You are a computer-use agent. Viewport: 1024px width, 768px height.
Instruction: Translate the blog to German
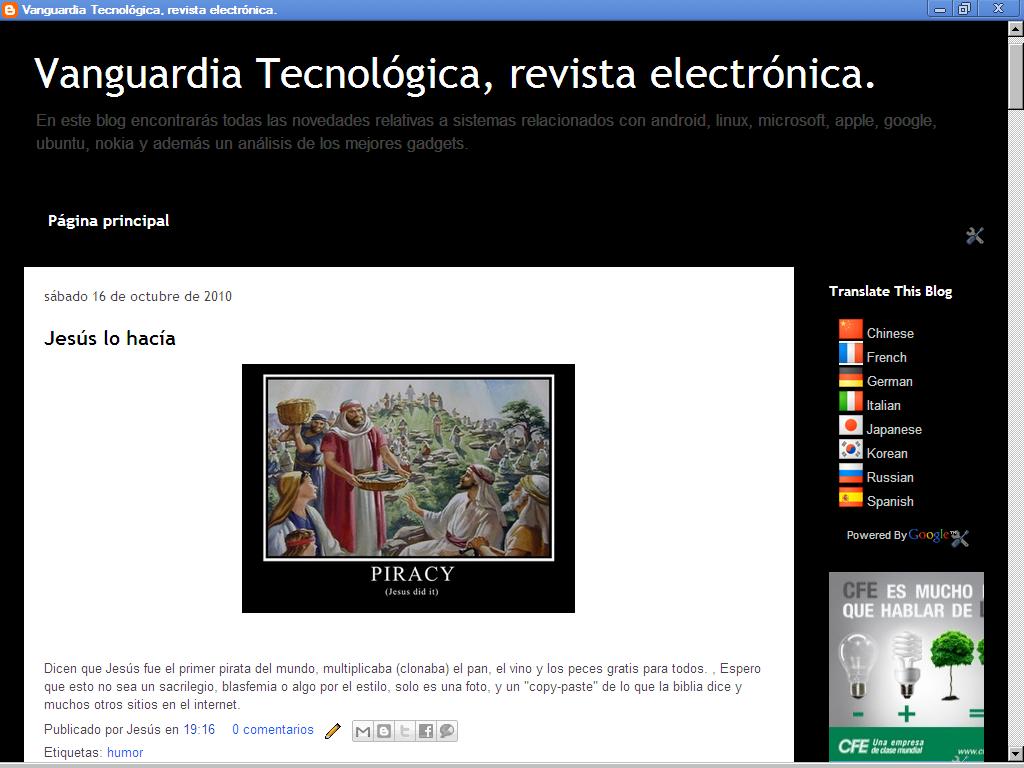tap(889, 381)
